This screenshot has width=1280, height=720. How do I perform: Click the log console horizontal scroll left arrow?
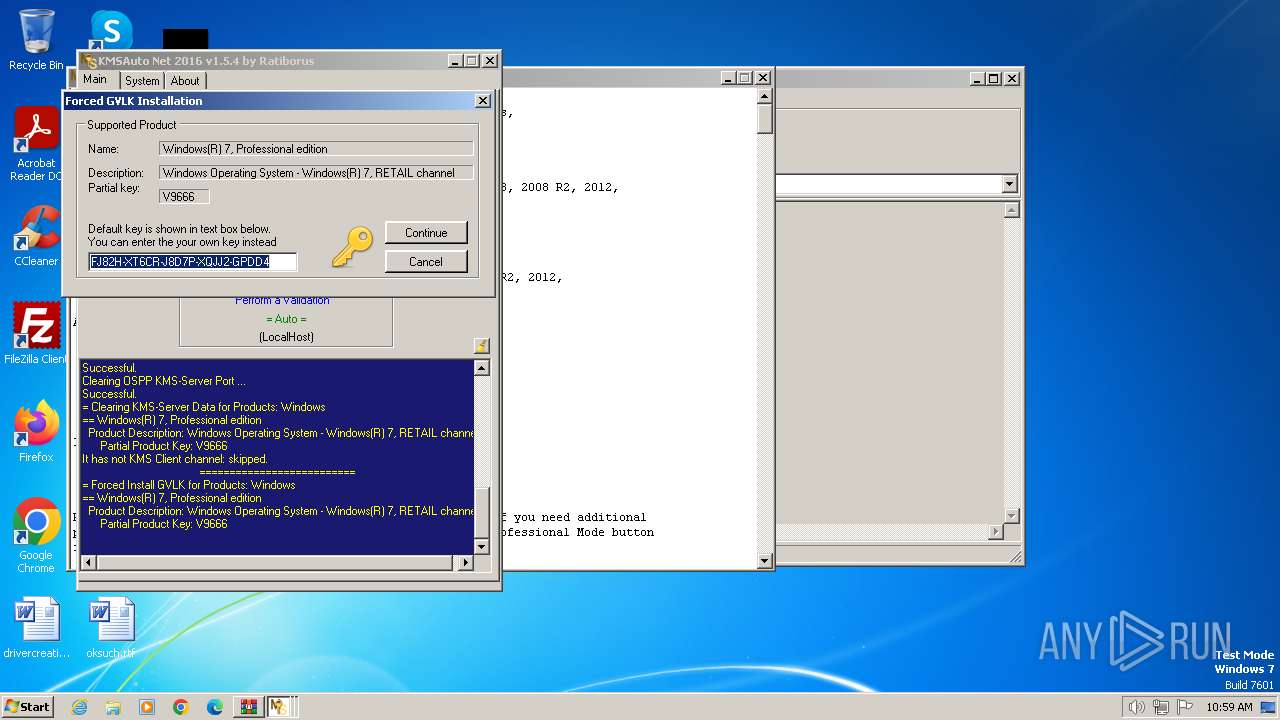click(x=88, y=563)
